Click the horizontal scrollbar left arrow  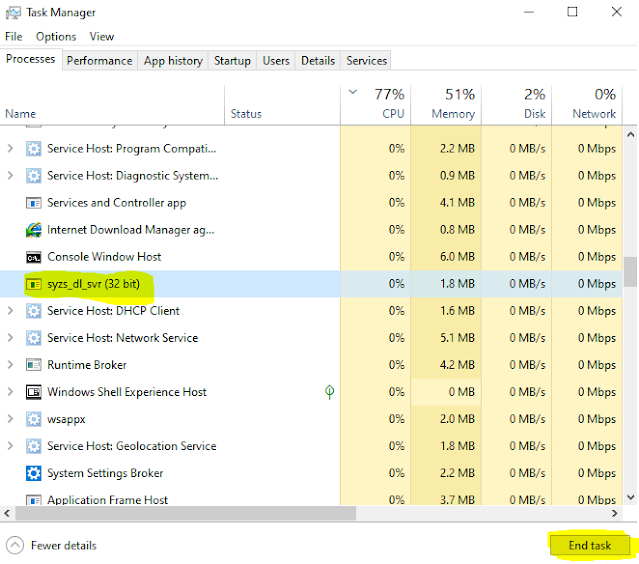[x=7, y=513]
